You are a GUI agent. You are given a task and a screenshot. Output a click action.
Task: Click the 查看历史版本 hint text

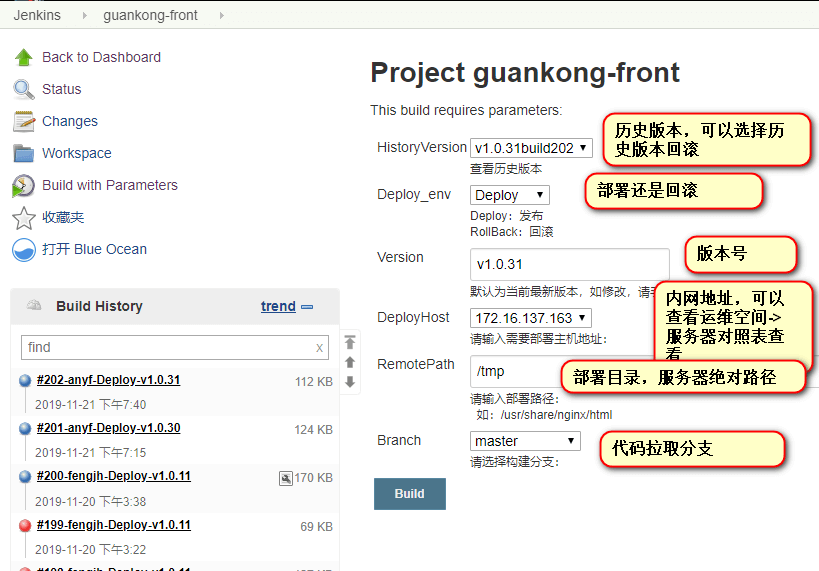coord(506,169)
